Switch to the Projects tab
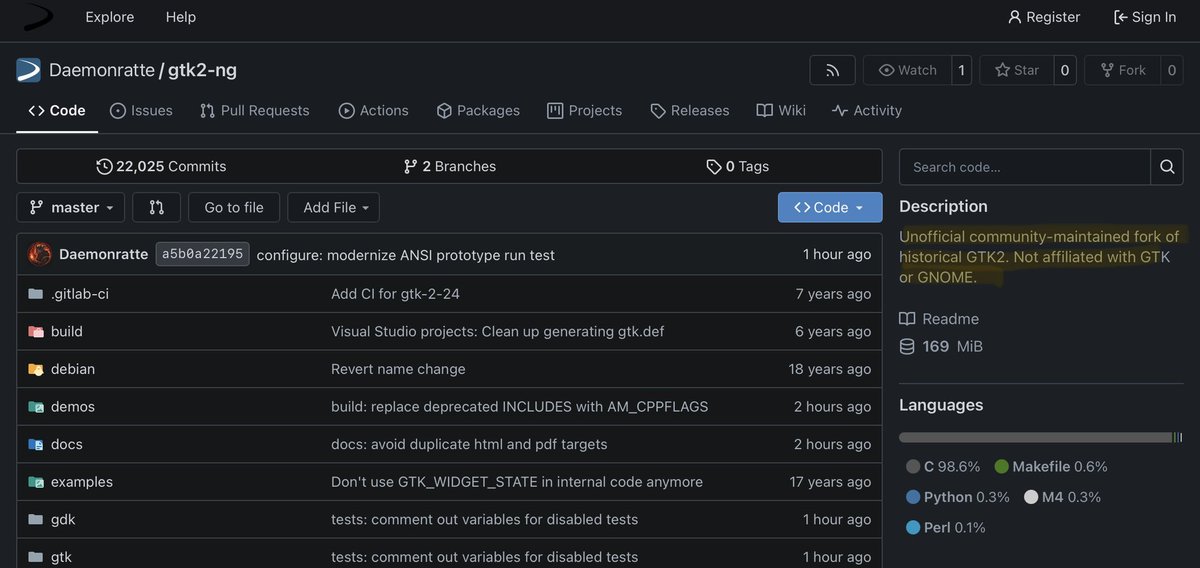 [x=585, y=111]
